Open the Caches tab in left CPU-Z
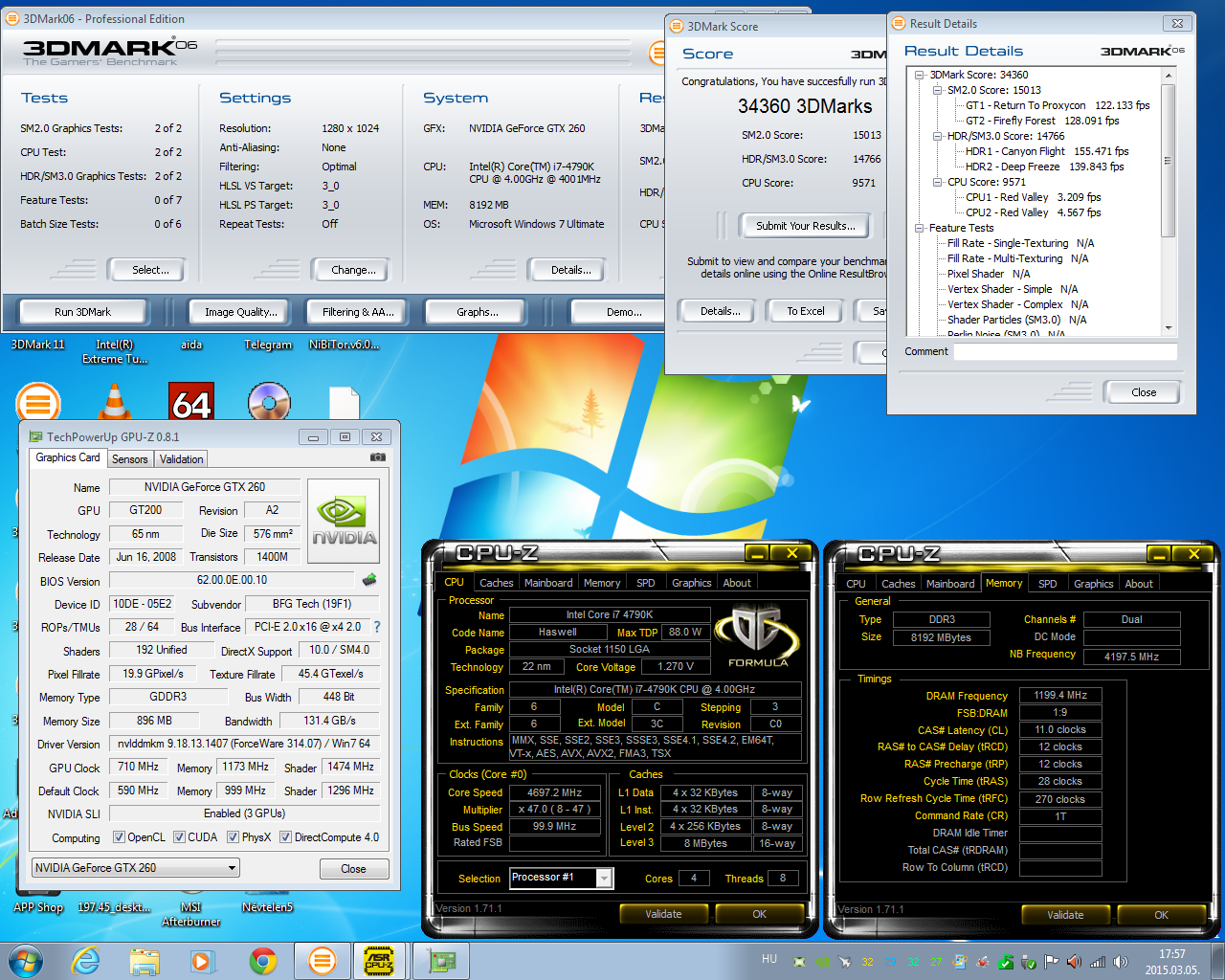This screenshot has height=980, width=1225. pos(496,583)
